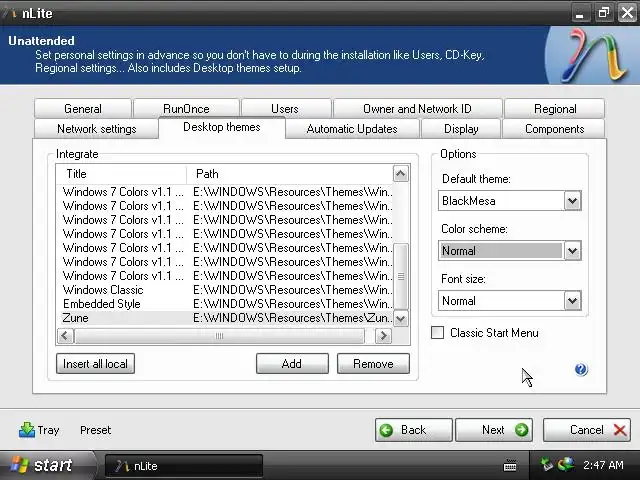Select the Desktop themes tab
The width and height of the screenshot is (640, 480).
[x=222, y=127]
